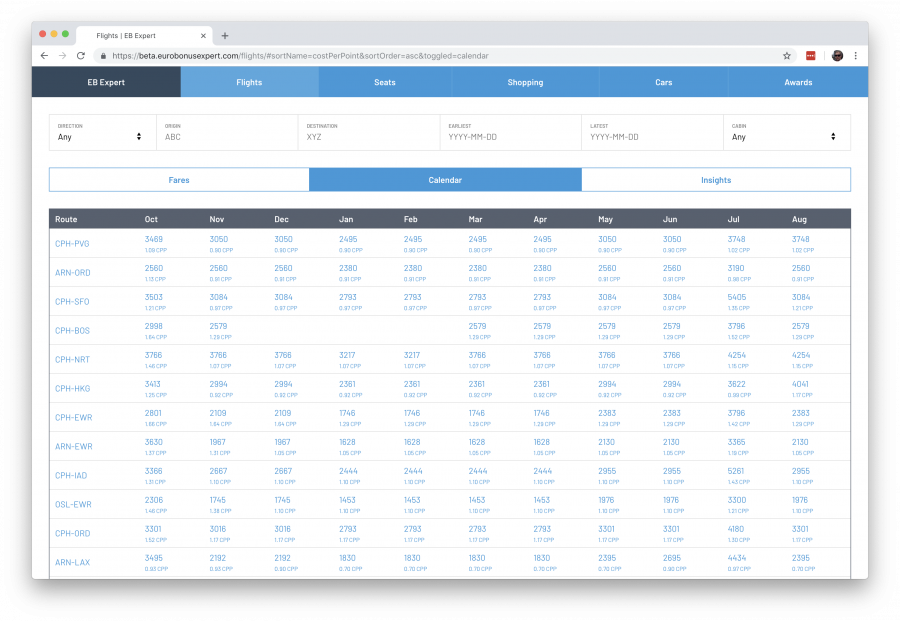Image resolution: width=900 pixels, height=621 pixels.
Task: Click the Earliest date input field
Action: pos(510,137)
